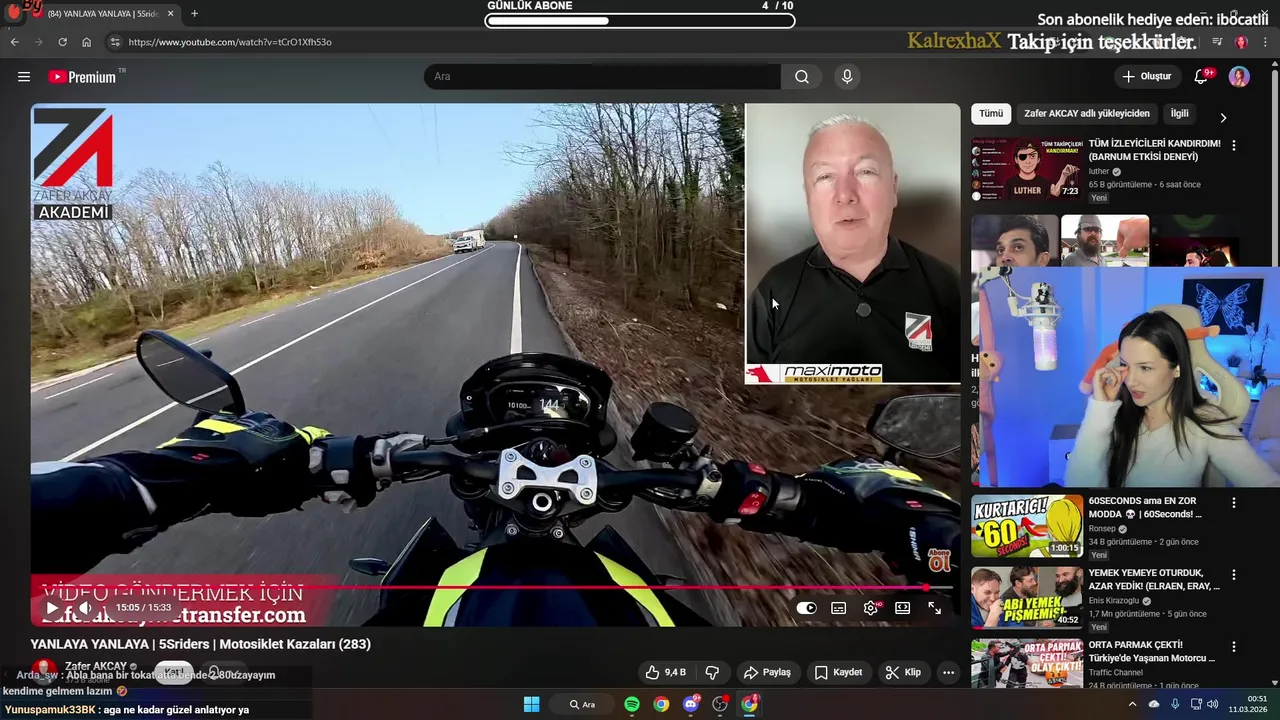Click the browser address bar URL
Screen dimensions: 1280x720
[230, 42]
